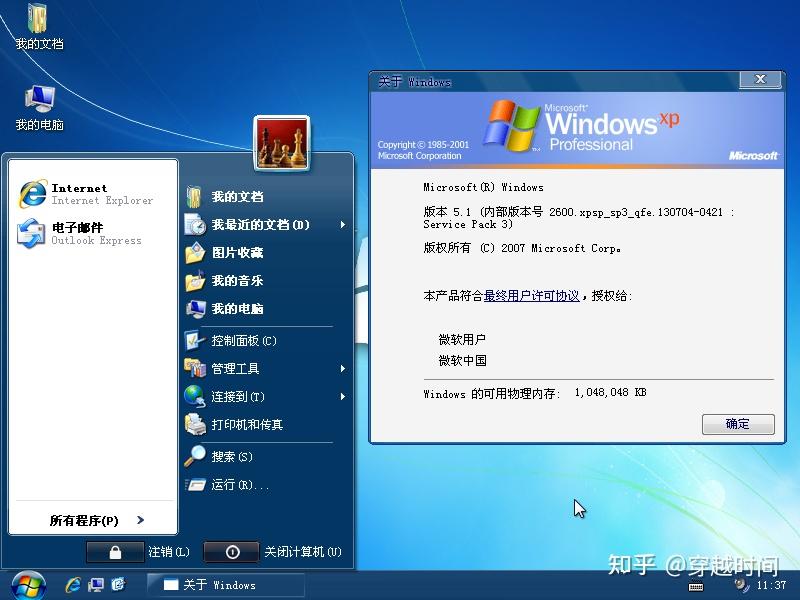
Task: Click Show Desktop quick launch icon
Action: (x=96, y=585)
